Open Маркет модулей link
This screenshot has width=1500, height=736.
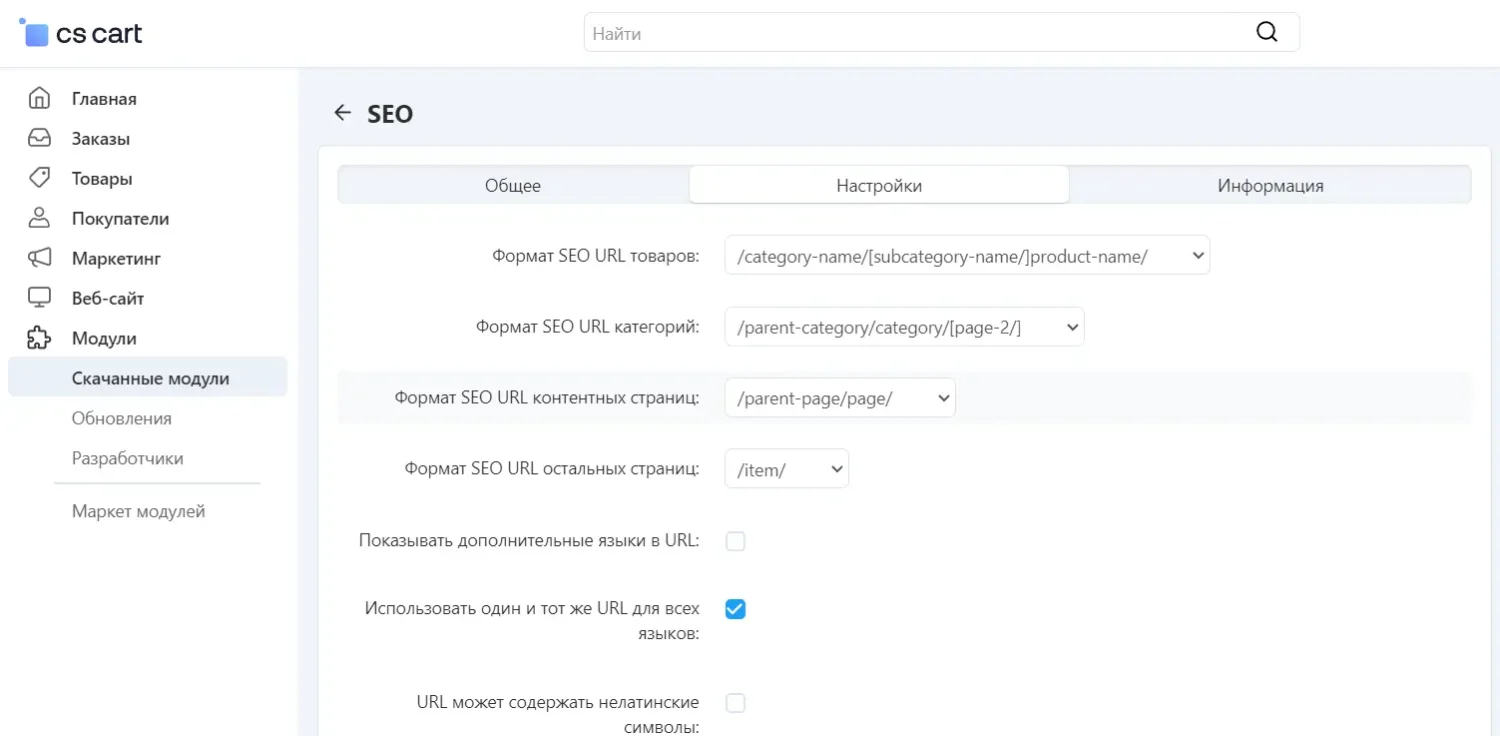138,511
